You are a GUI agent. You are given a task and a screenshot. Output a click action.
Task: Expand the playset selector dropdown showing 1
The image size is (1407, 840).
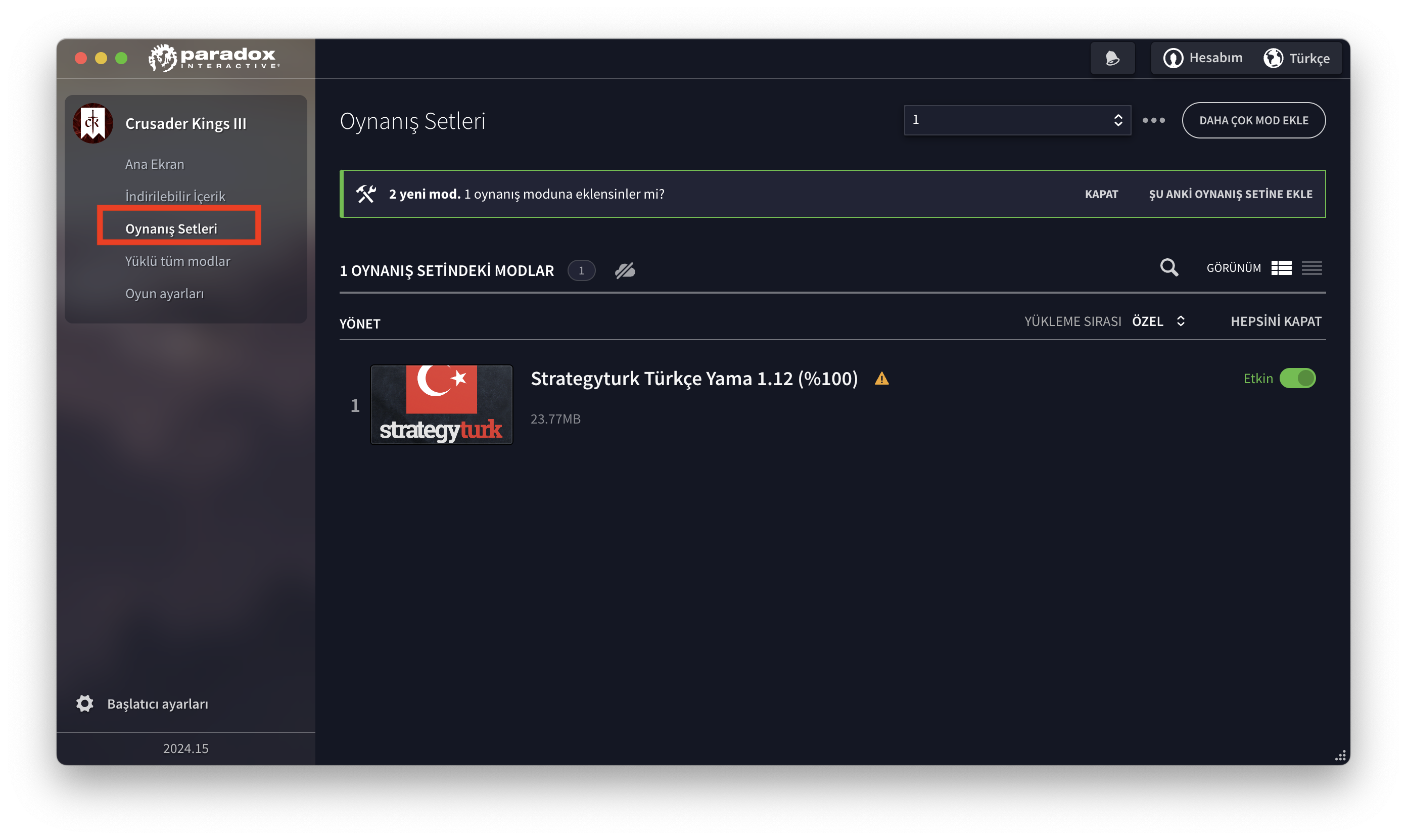point(1017,120)
